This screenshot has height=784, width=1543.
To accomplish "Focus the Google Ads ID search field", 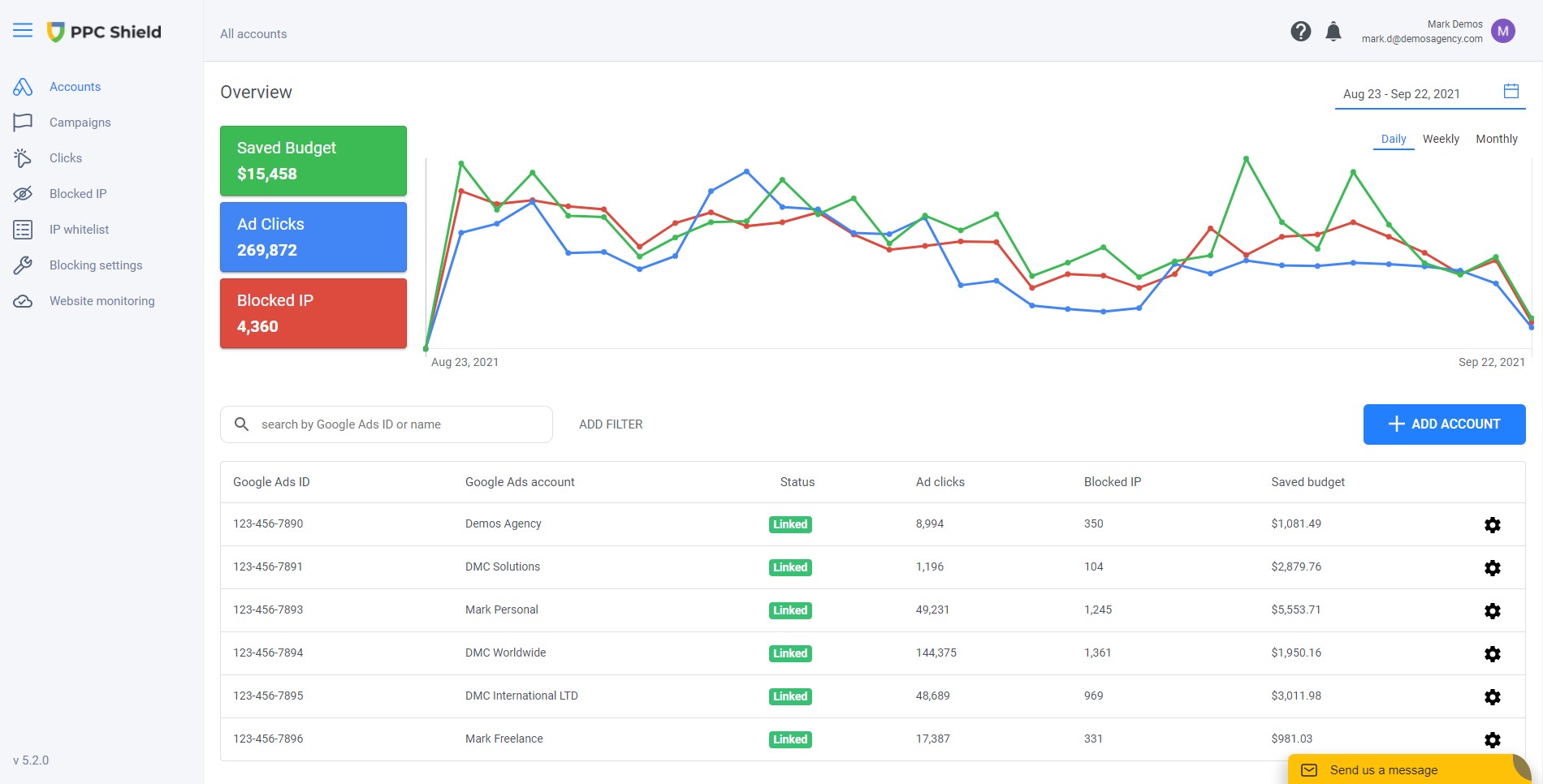I will pyautogui.click(x=398, y=424).
